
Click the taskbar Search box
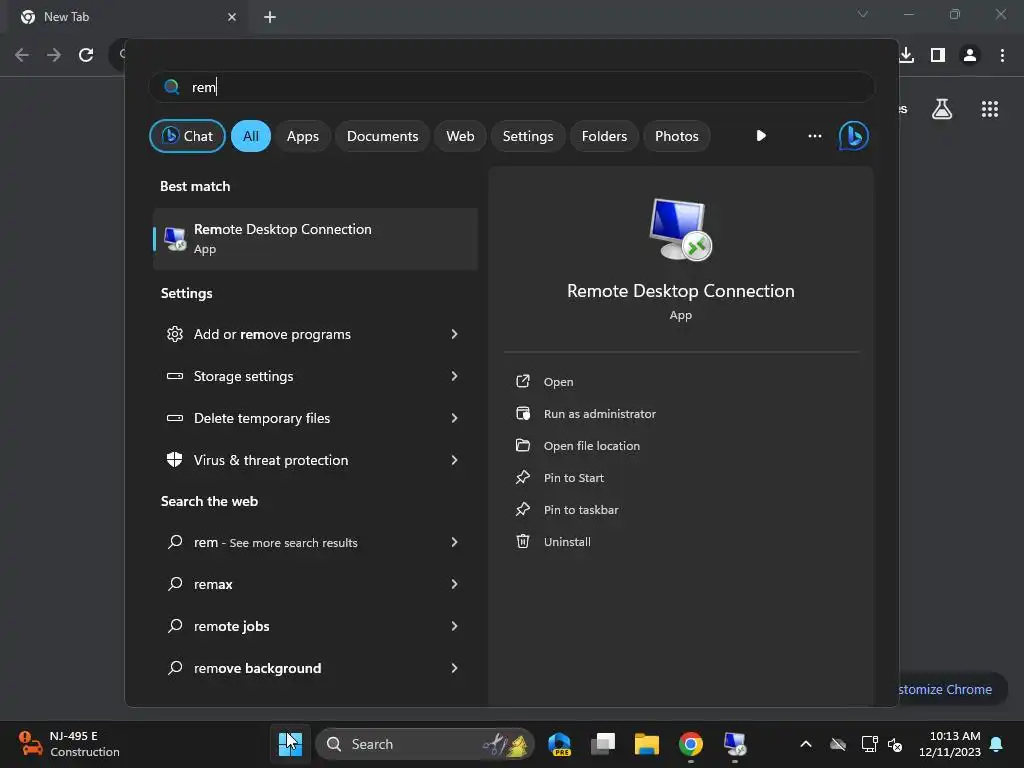tap(425, 744)
